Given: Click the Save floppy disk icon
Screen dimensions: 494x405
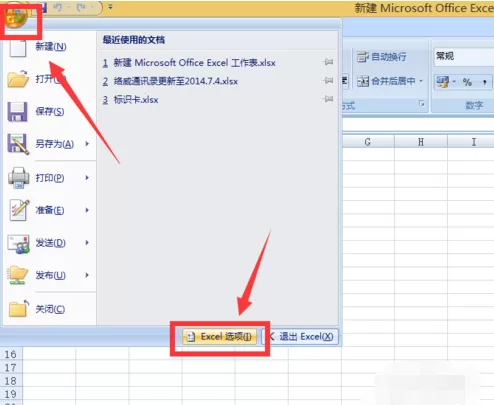Looking at the screenshot, I should (x=17, y=112).
